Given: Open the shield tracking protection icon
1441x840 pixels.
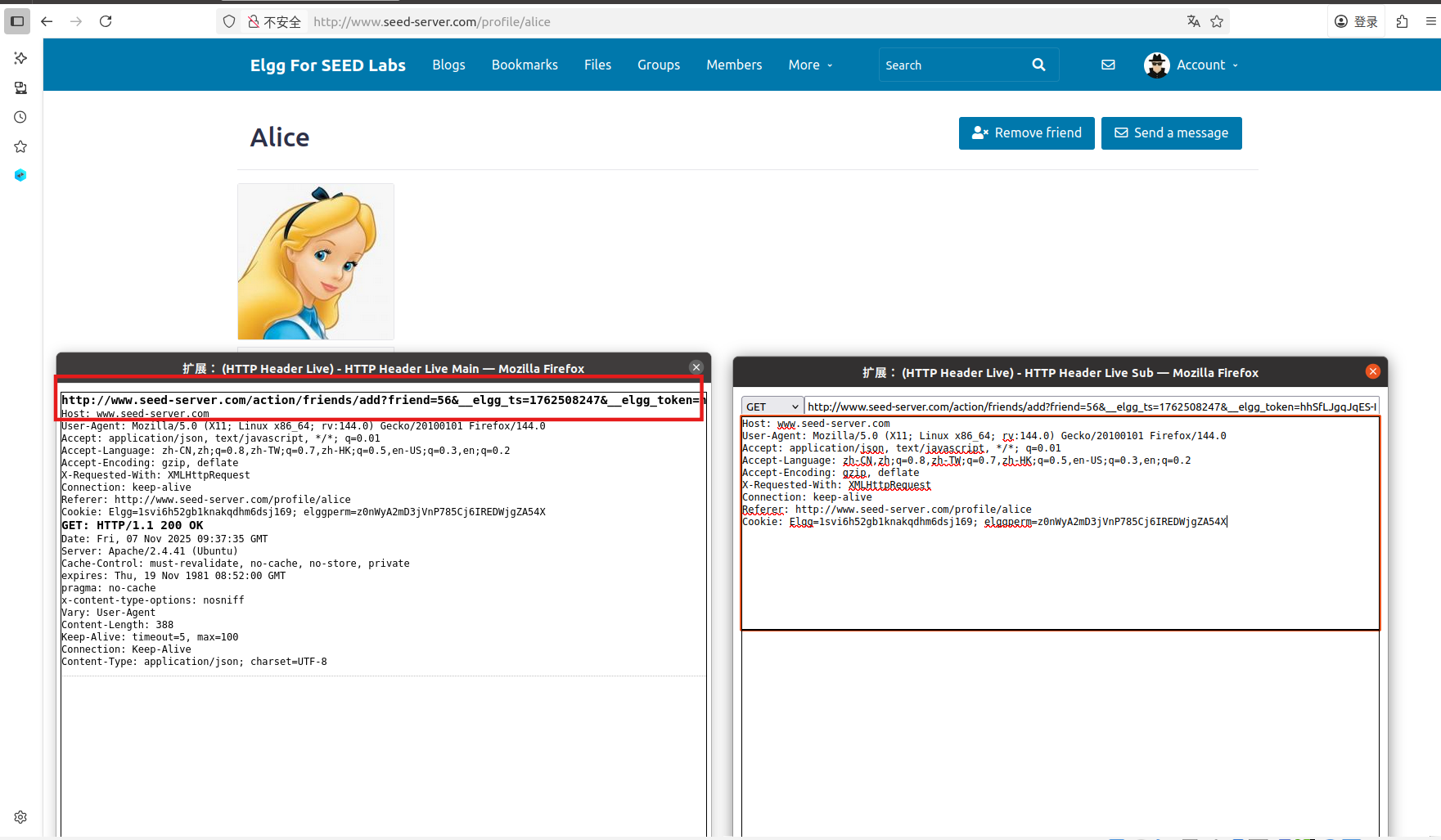Looking at the screenshot, I should point(229,21).
